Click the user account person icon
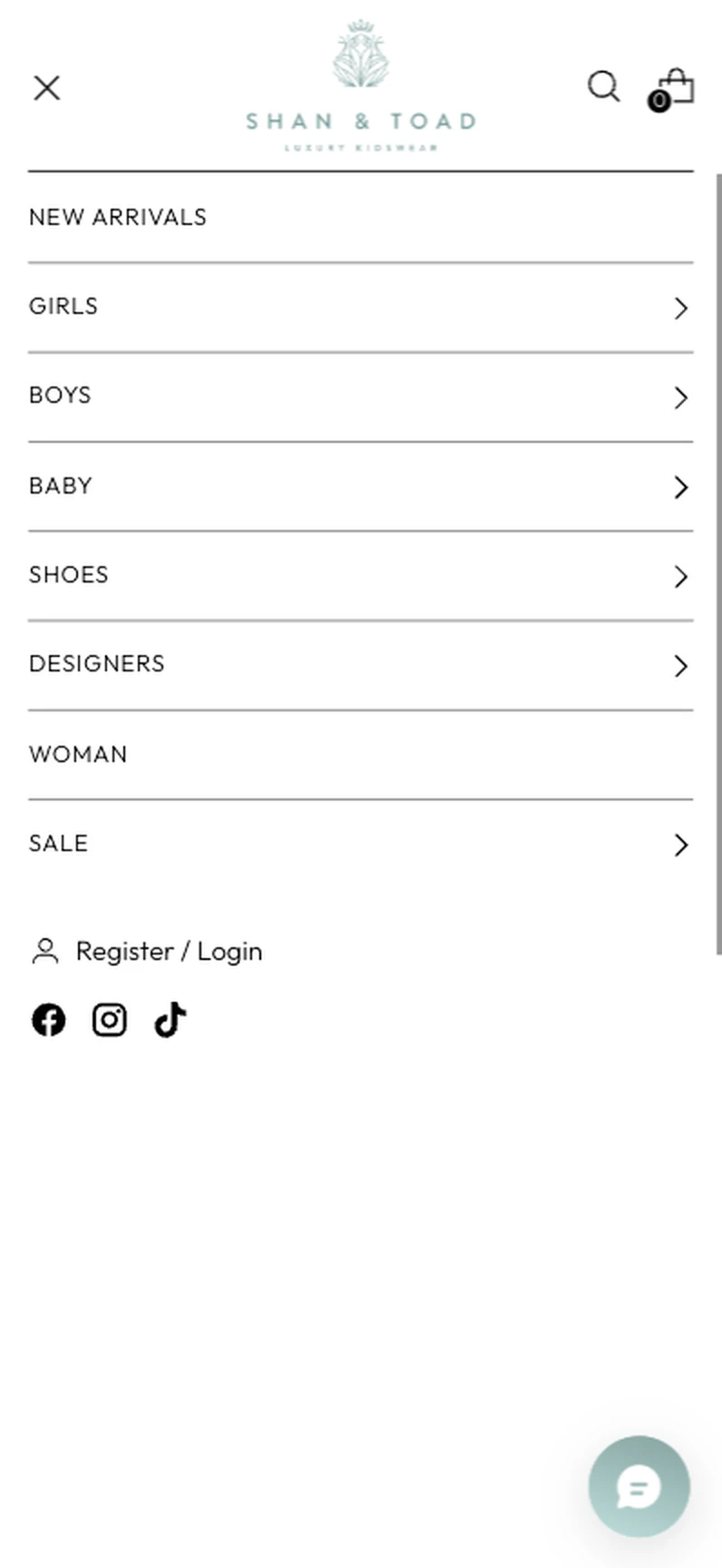Screen dimensions: 722x1568 coord(45,951)
